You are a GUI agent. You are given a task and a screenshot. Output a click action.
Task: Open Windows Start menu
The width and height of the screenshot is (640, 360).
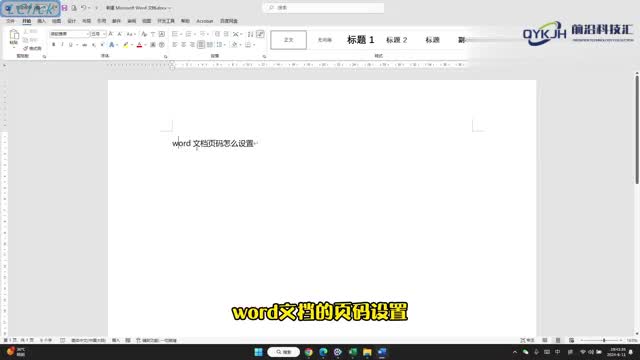click(258, 352)
